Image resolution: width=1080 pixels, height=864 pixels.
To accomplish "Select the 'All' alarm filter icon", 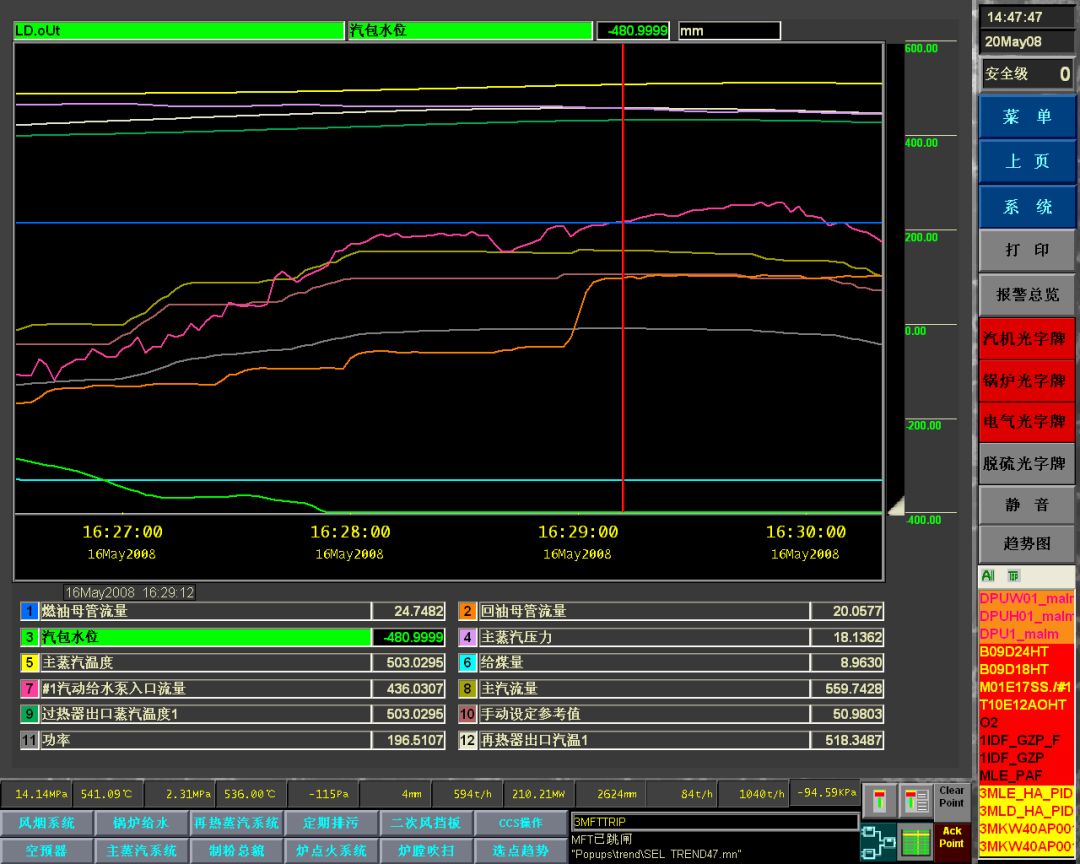I will tap(988, 575).
